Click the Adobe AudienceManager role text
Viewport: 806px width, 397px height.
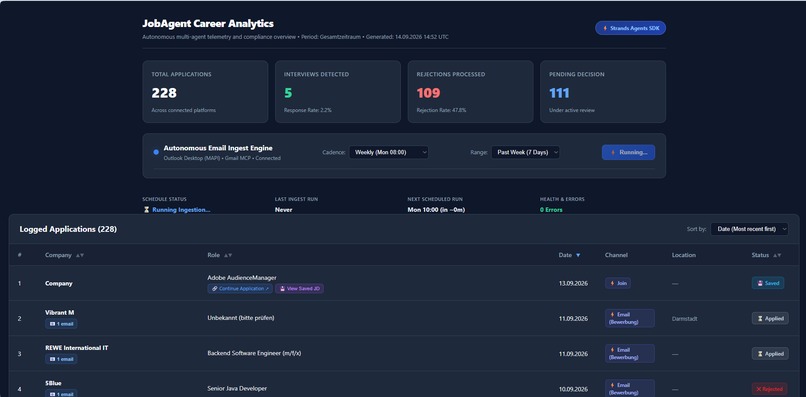click(242, 278)
